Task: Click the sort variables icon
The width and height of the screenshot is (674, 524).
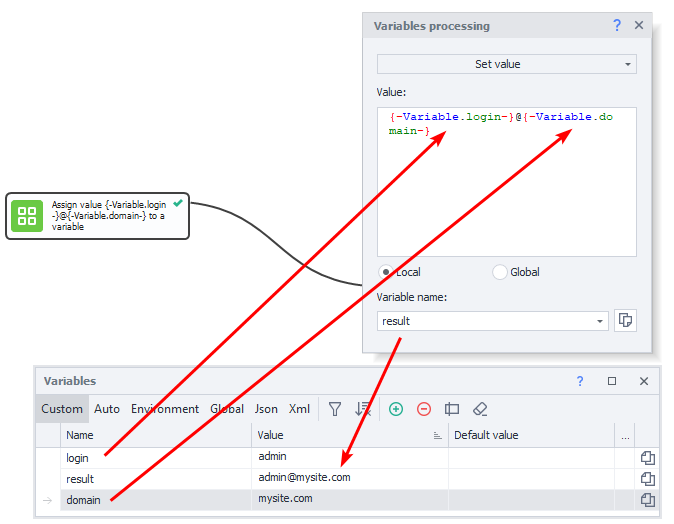Action: 363,409
